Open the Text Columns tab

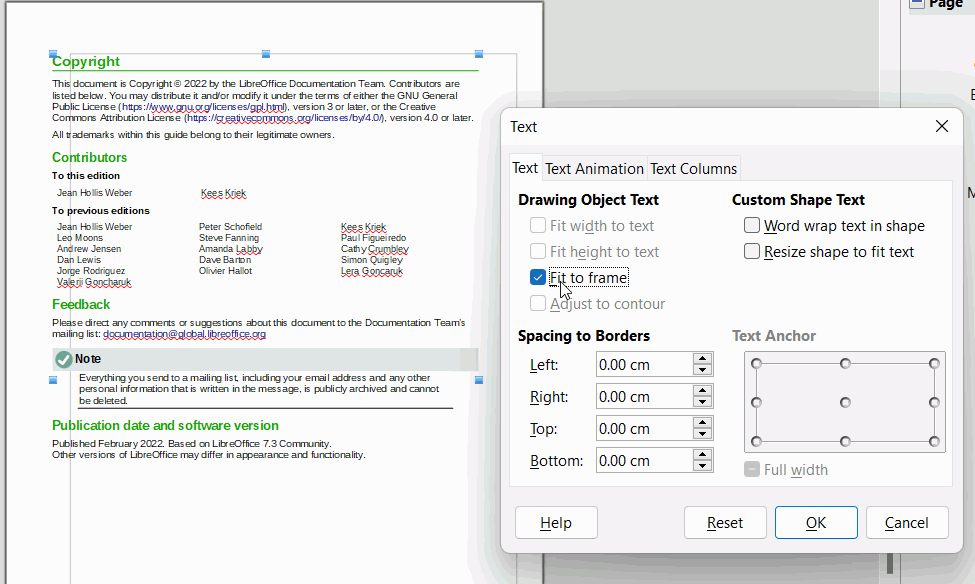click(693, 168)
